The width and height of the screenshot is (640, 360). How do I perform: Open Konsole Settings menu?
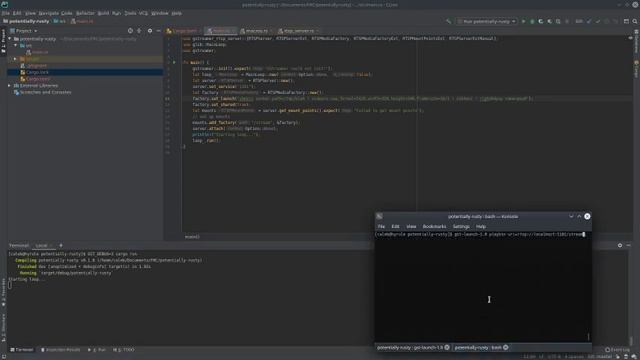tap(461, 227)
